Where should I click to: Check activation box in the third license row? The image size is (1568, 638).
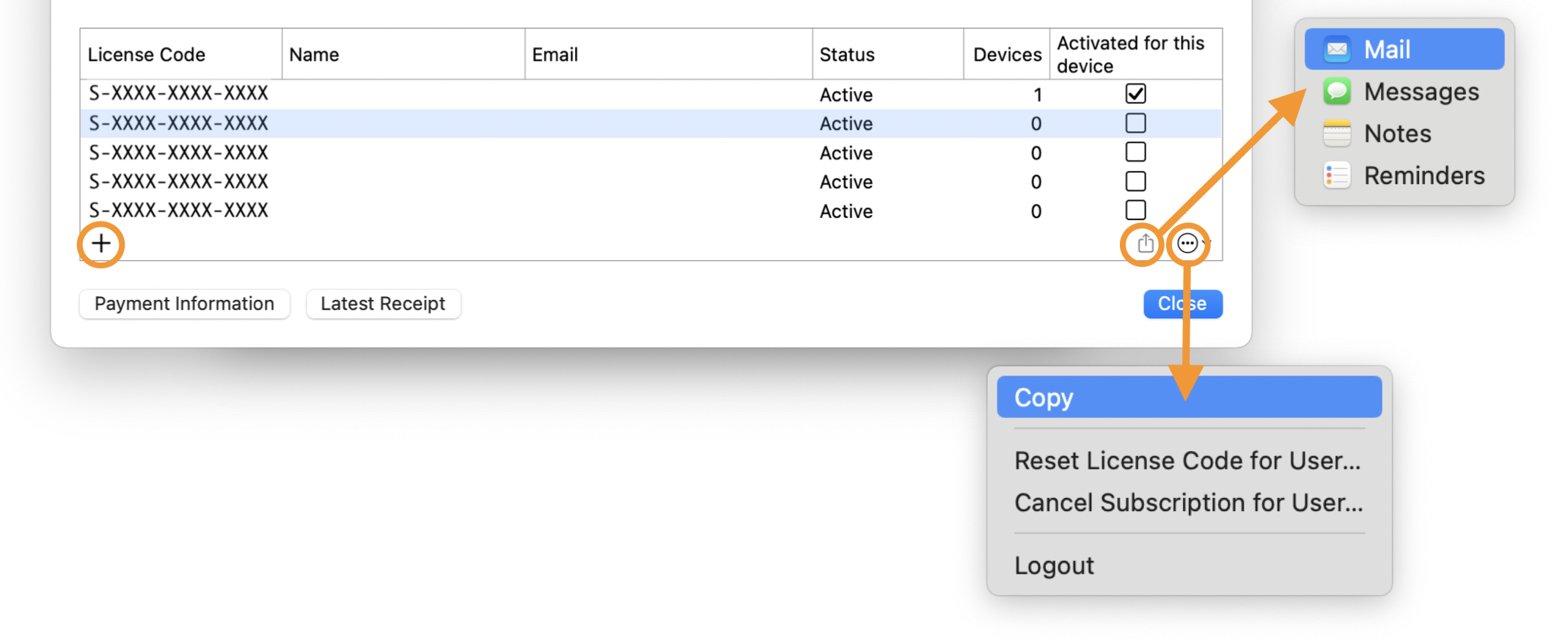(x=1135, y=152)
